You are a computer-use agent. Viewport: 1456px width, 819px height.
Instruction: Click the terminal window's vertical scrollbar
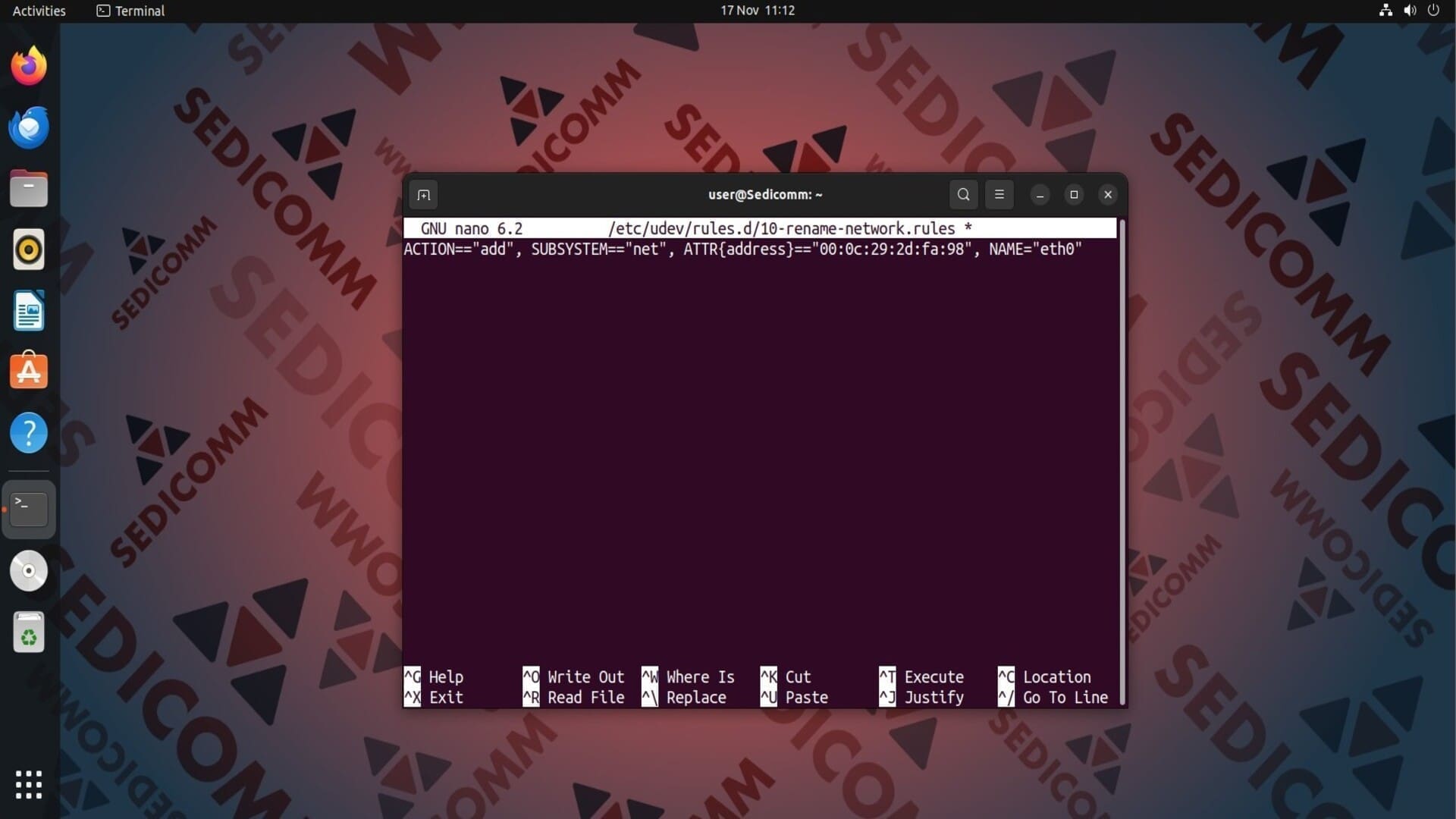tap(1122, 462)
